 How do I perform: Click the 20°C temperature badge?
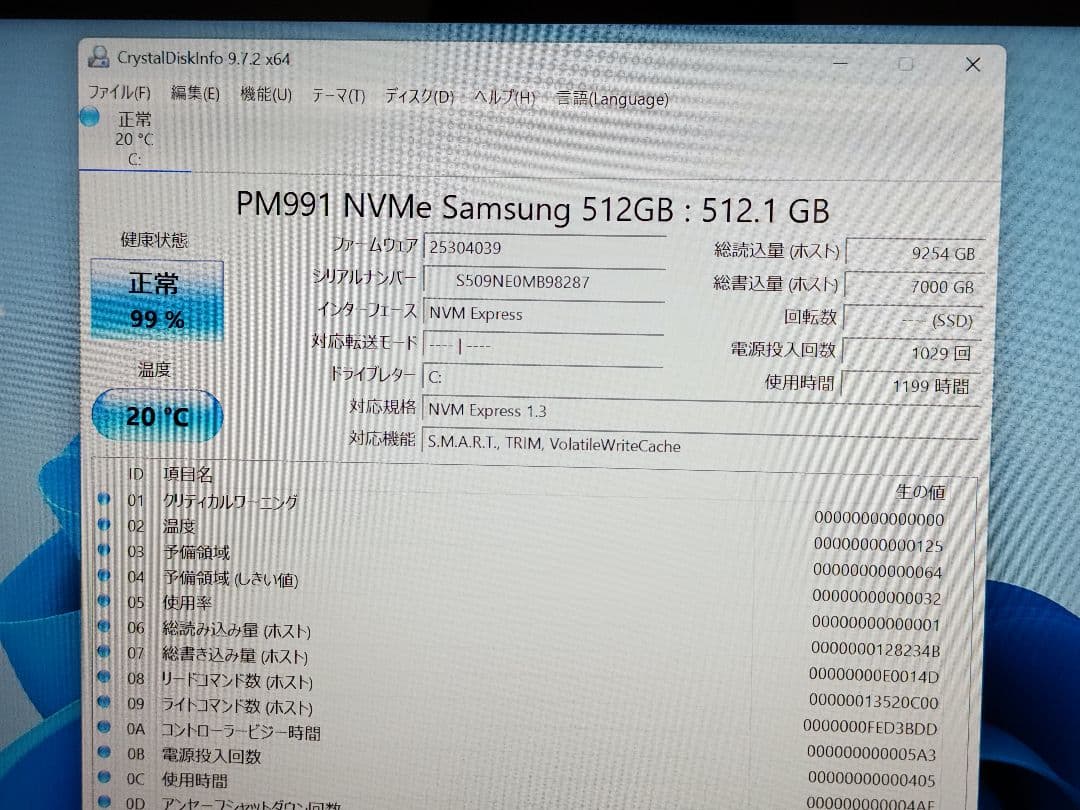pyautogui.click(x=157, y=414)
